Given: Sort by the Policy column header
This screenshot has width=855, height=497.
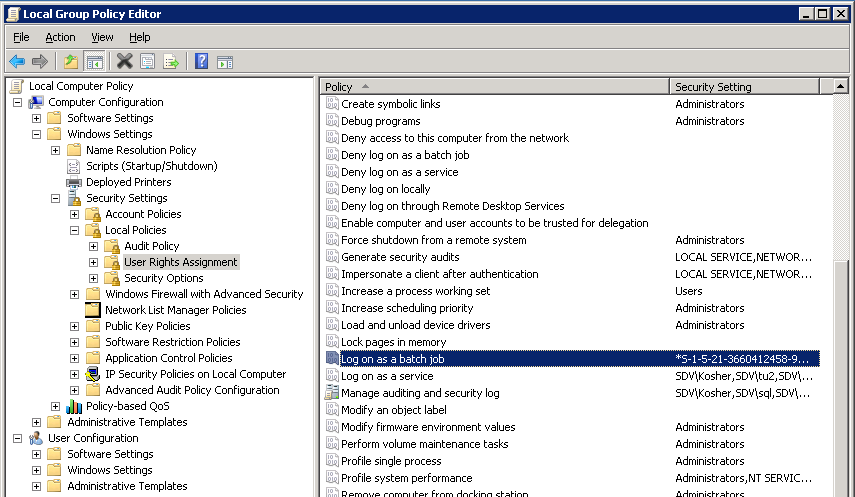Looking at the screenshot, I should tap(494, 87).
